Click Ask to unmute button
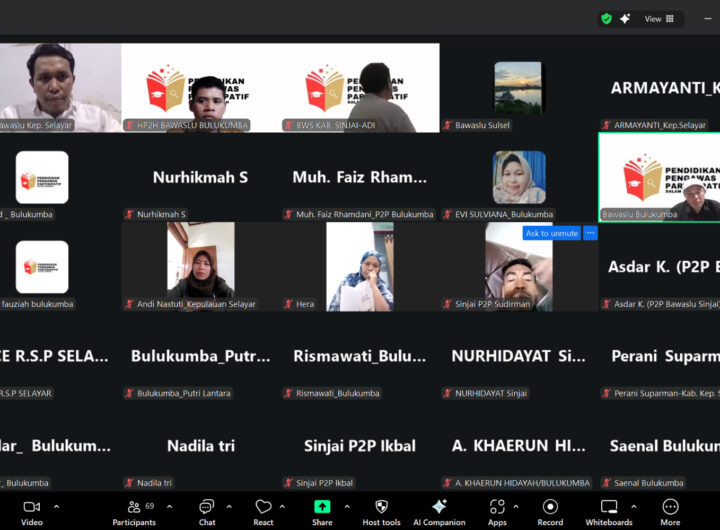 tap(551, 233)
